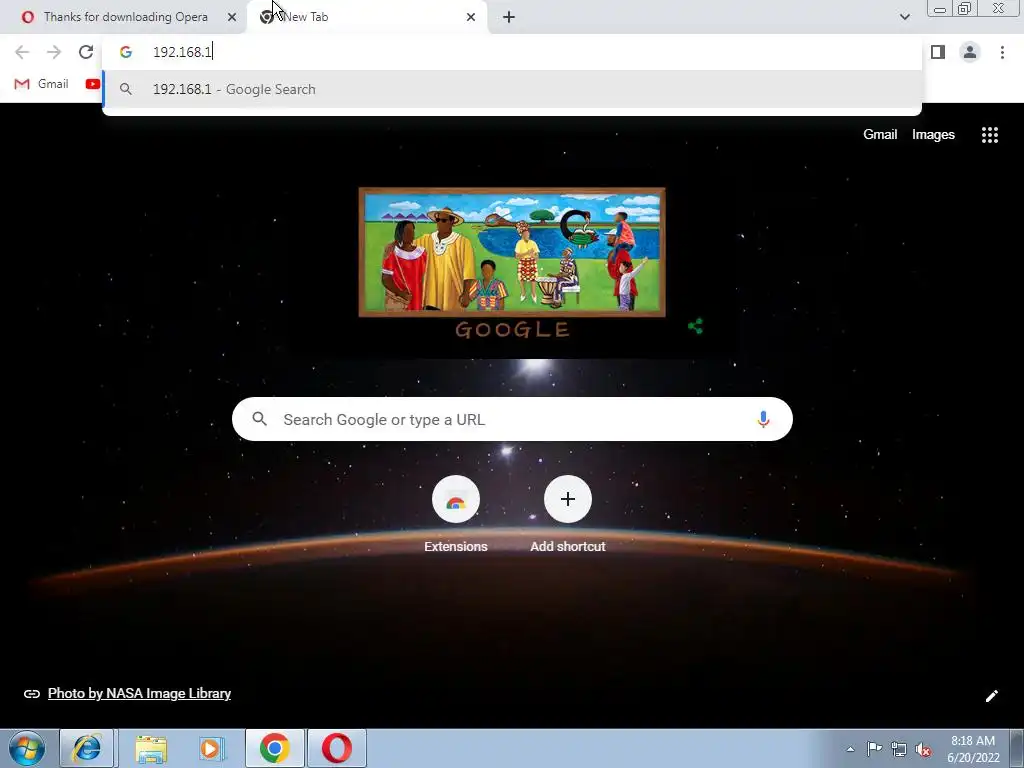Switch to Thanks for downloading Opera tab
This screenshot has height=768, width=1024.
tap(123, 17)
